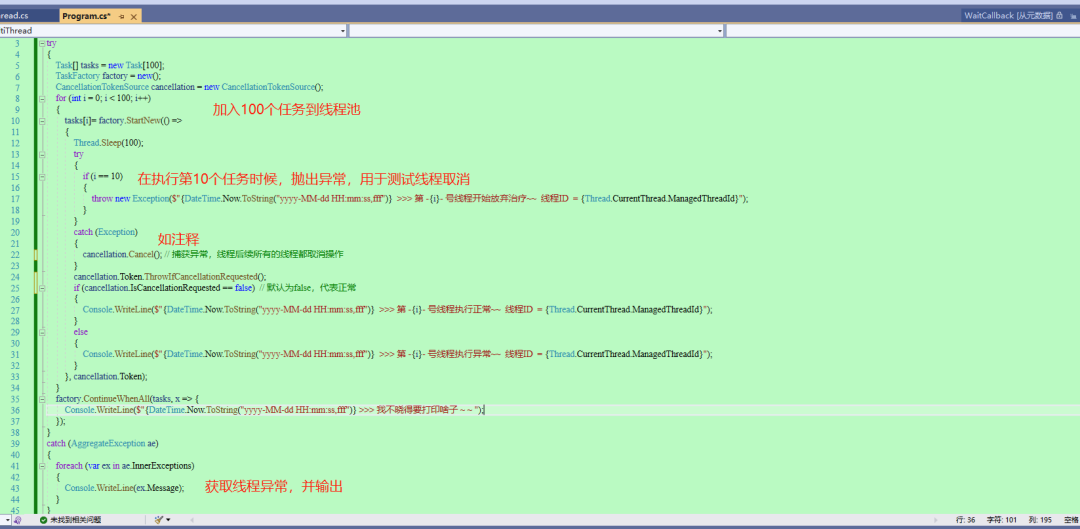Run code cleanup with the broom icon
This screenshot has height=529, width=1080.
[159, 519]
